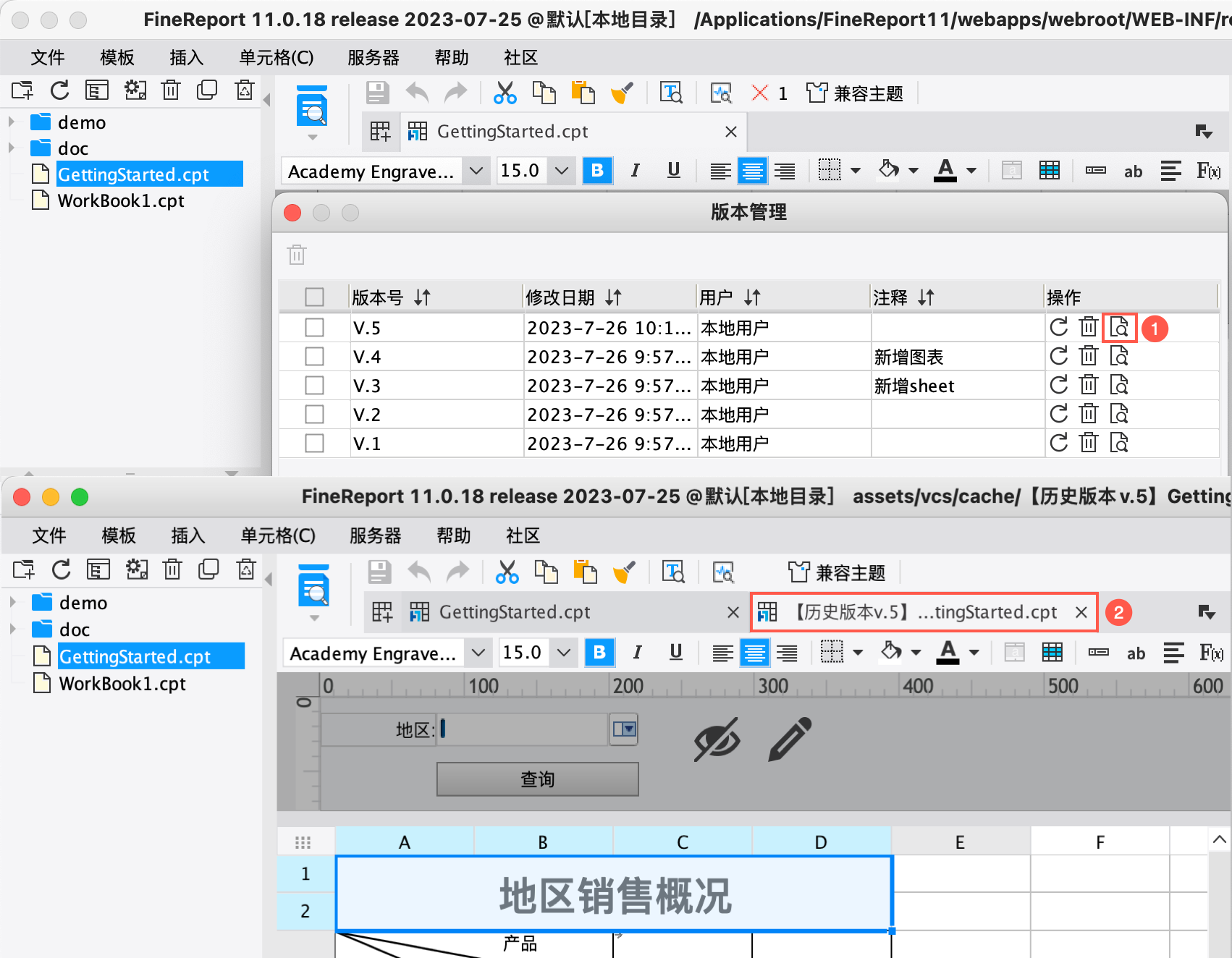
Task: Open the font size dropdown in lower window
Action: pos(564,653)
